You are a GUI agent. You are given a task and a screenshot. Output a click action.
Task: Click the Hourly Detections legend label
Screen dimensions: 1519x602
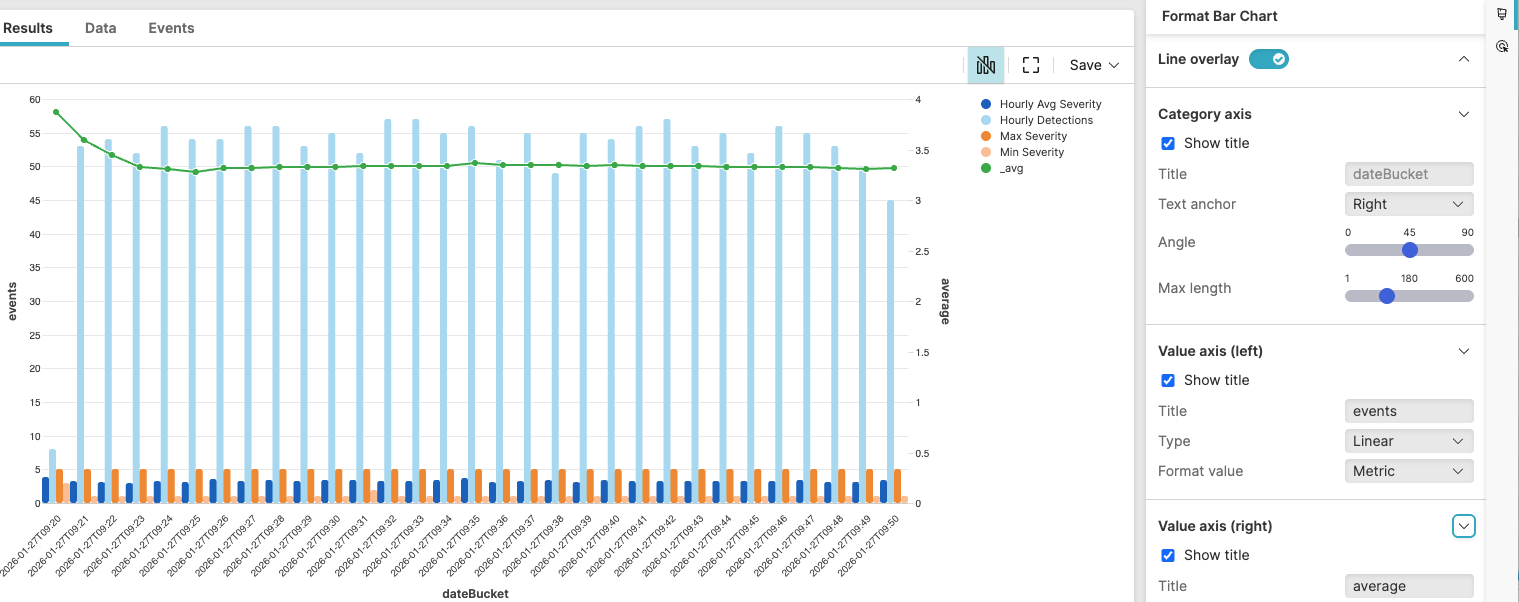pyautogui.click(x=1048, y=119)
